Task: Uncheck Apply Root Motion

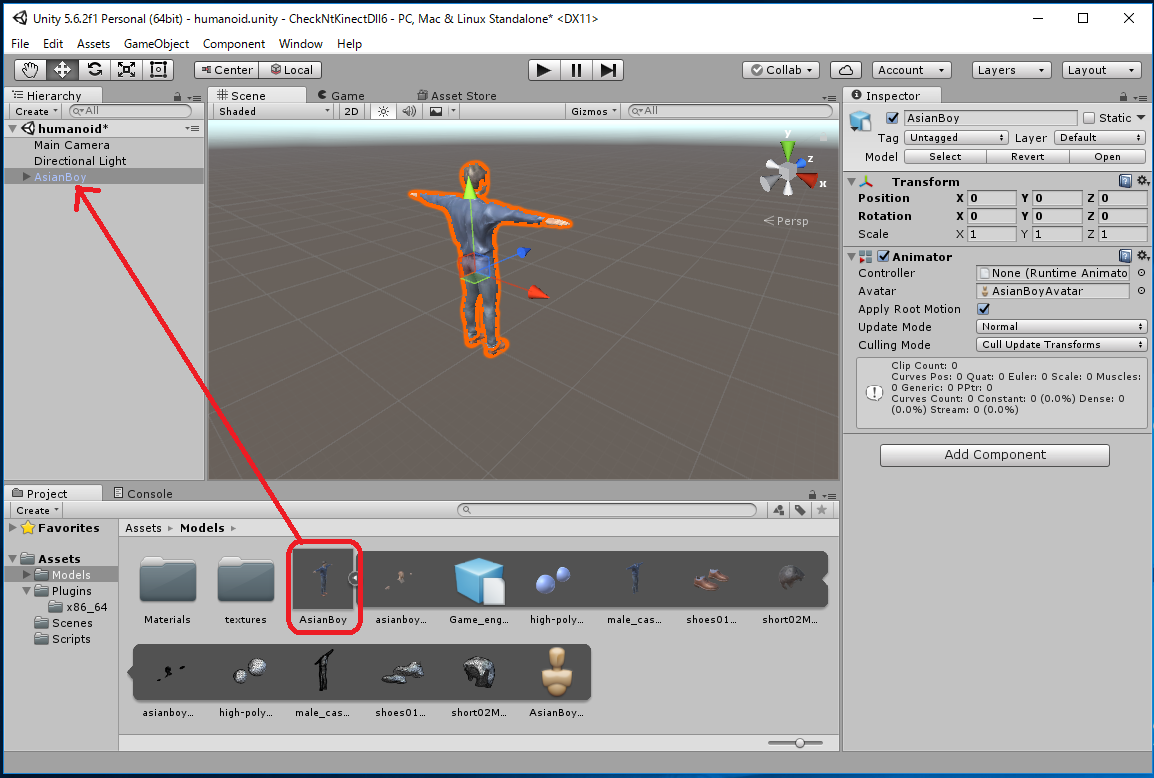Action: pos(983,309)
